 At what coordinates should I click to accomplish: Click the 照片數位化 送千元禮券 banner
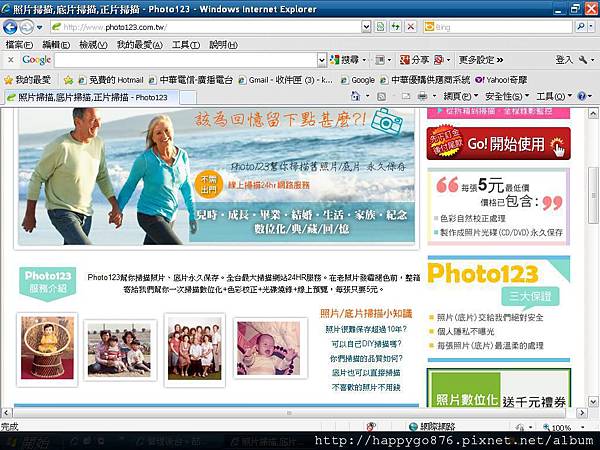pos(499,387)
